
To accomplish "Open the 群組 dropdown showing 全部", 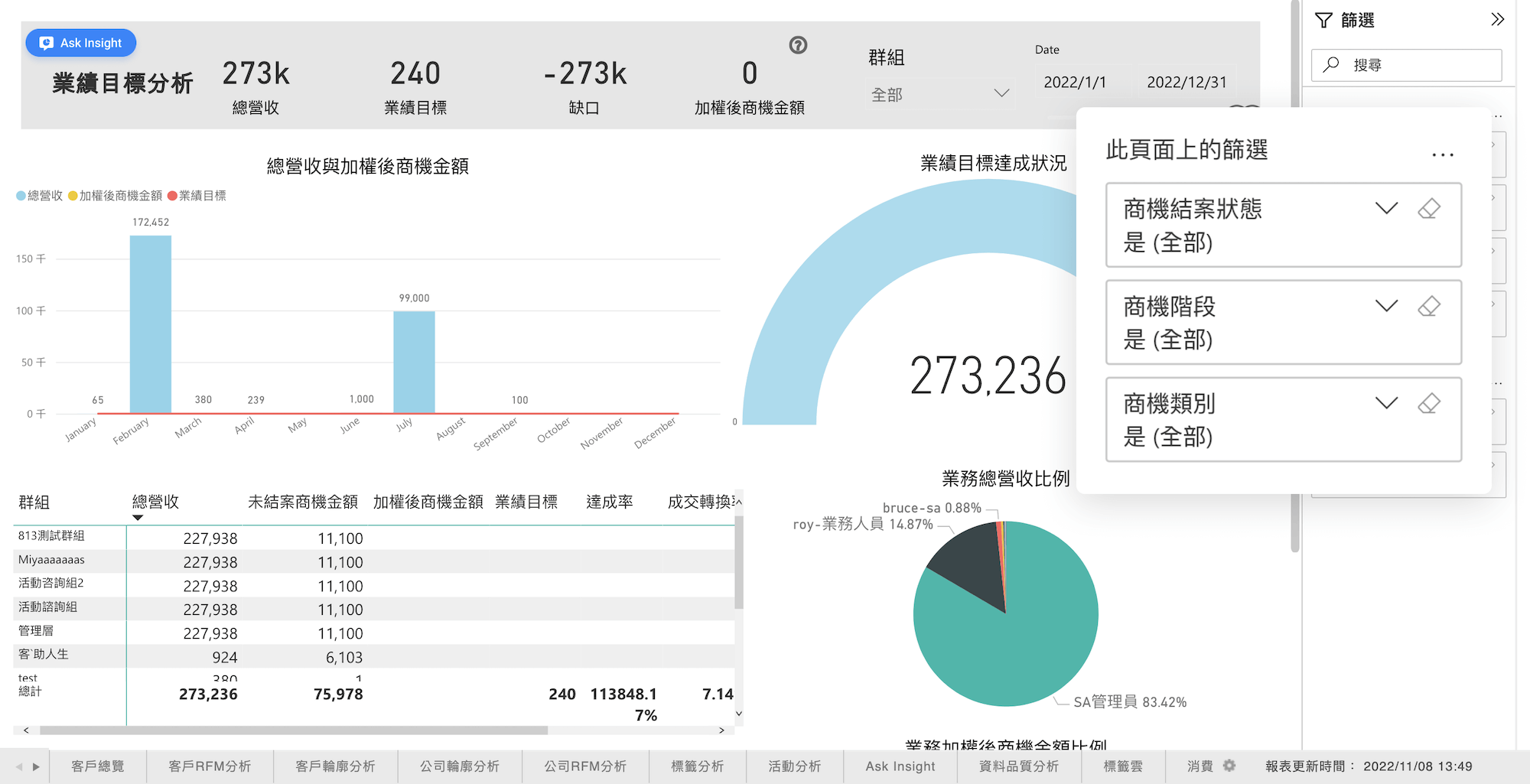I will 940,94.
